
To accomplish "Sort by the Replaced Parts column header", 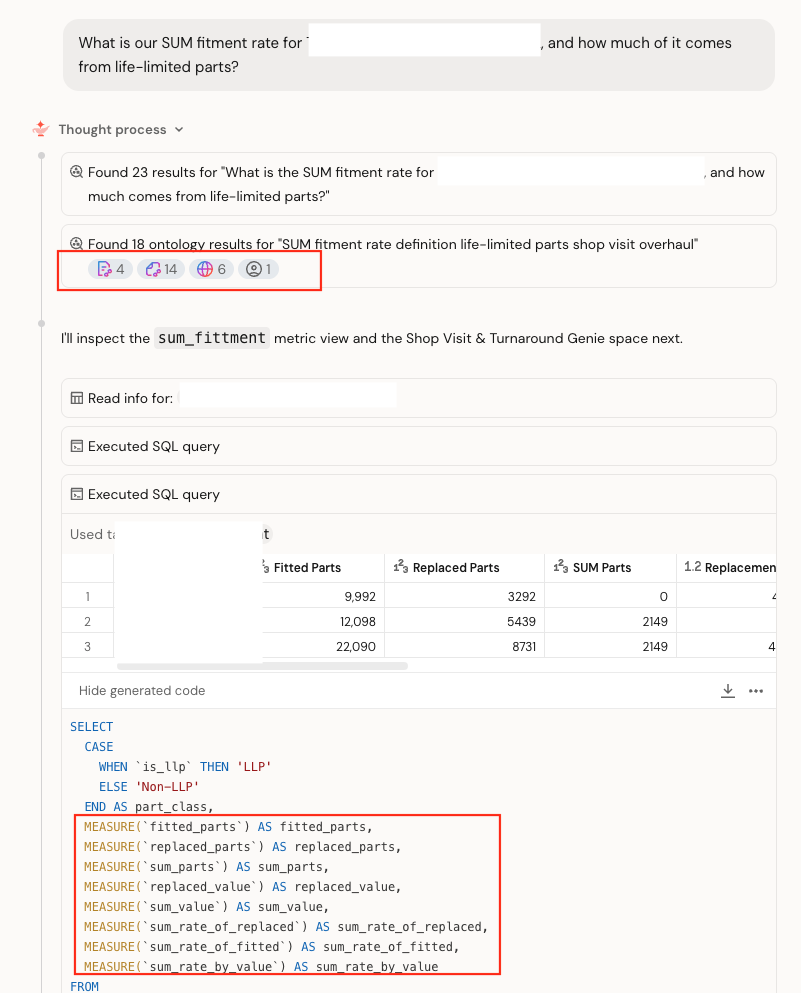I will click(464, 567).
